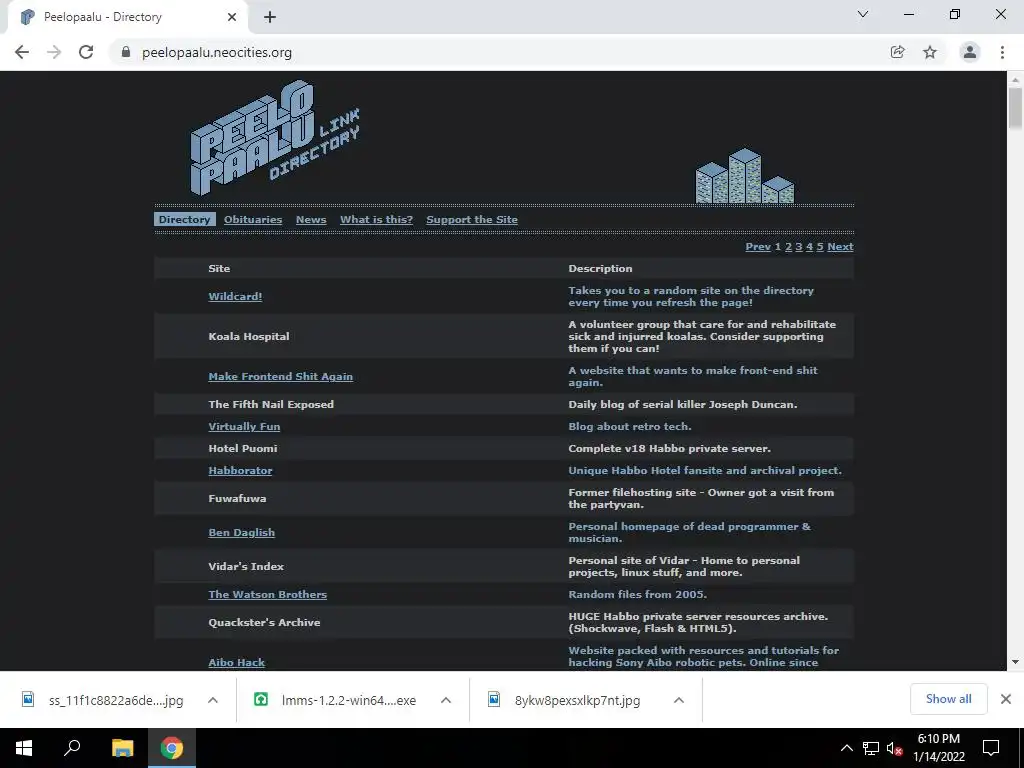The width and height of the screenshot is (1024, 768).
Task: Click the Peelopaalu Link Directory logo
Action: tap(275, 138)
